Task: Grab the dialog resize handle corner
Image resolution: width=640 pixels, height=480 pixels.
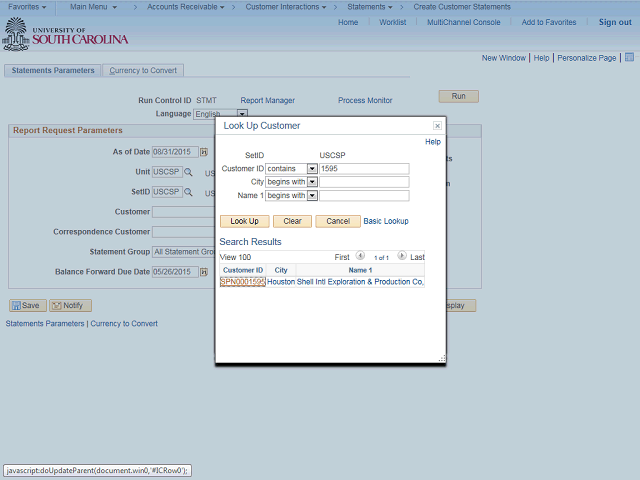Action: point(442,358)
